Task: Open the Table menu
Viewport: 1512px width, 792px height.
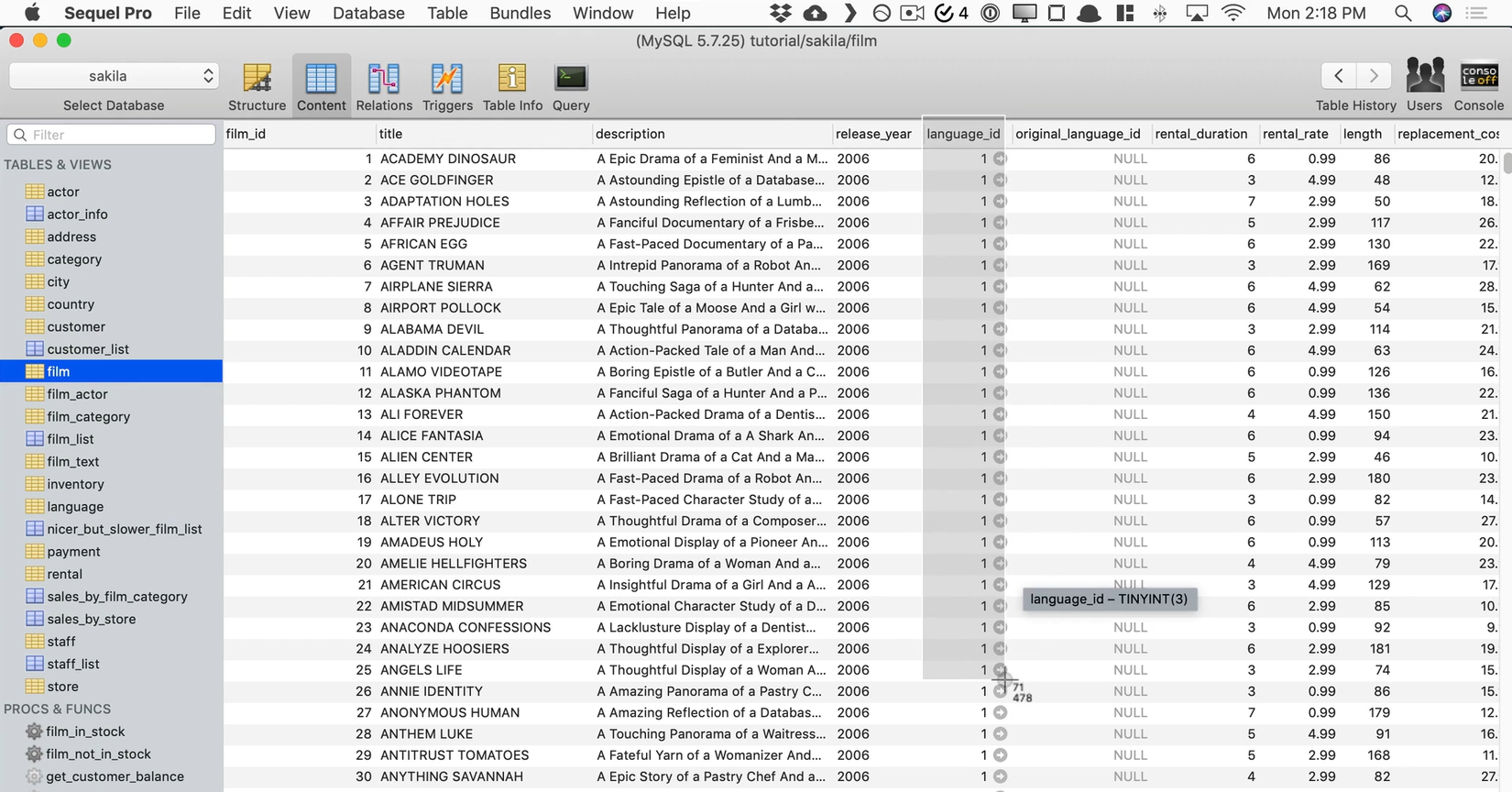Action: click(447, 13)
